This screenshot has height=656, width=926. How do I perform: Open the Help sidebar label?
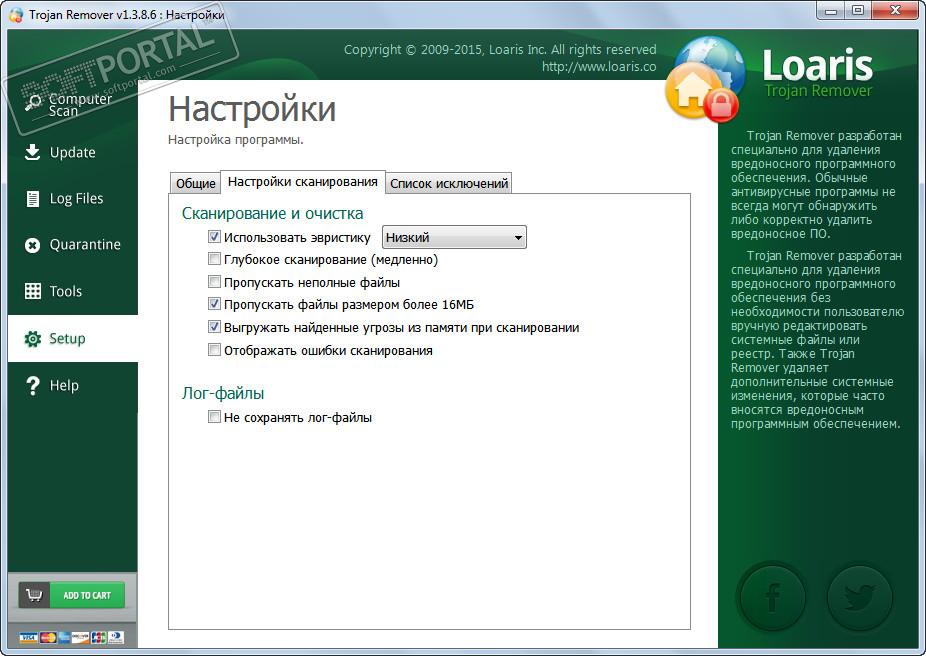pos(64,386)
